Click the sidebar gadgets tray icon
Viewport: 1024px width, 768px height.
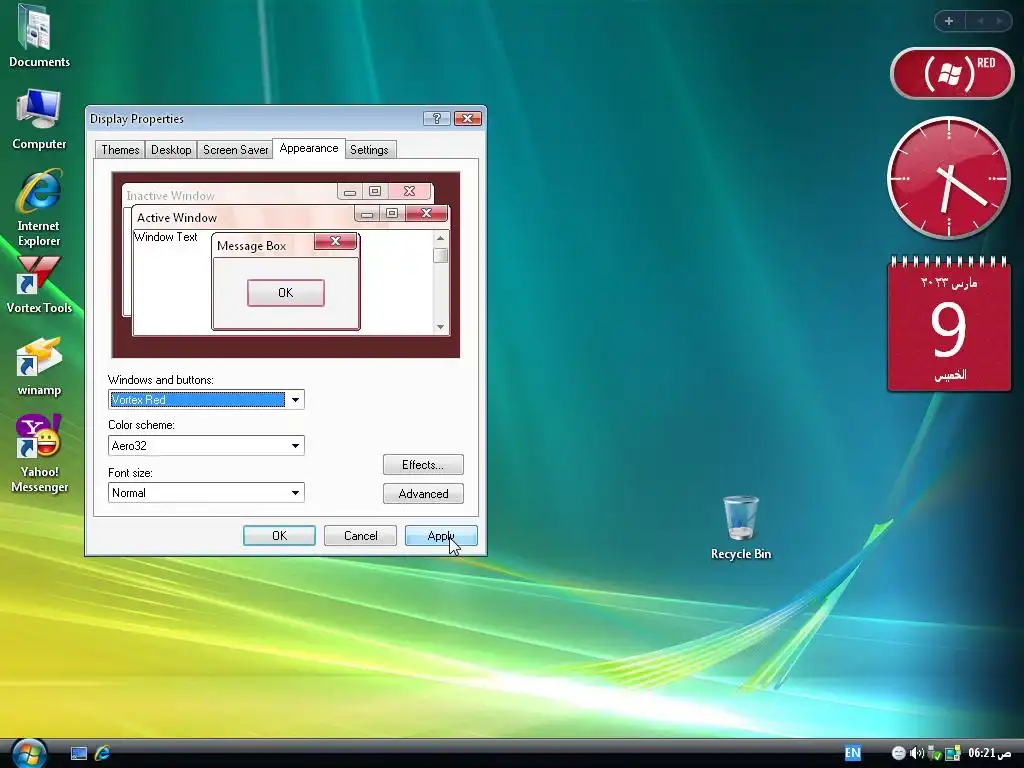[953, 753]
